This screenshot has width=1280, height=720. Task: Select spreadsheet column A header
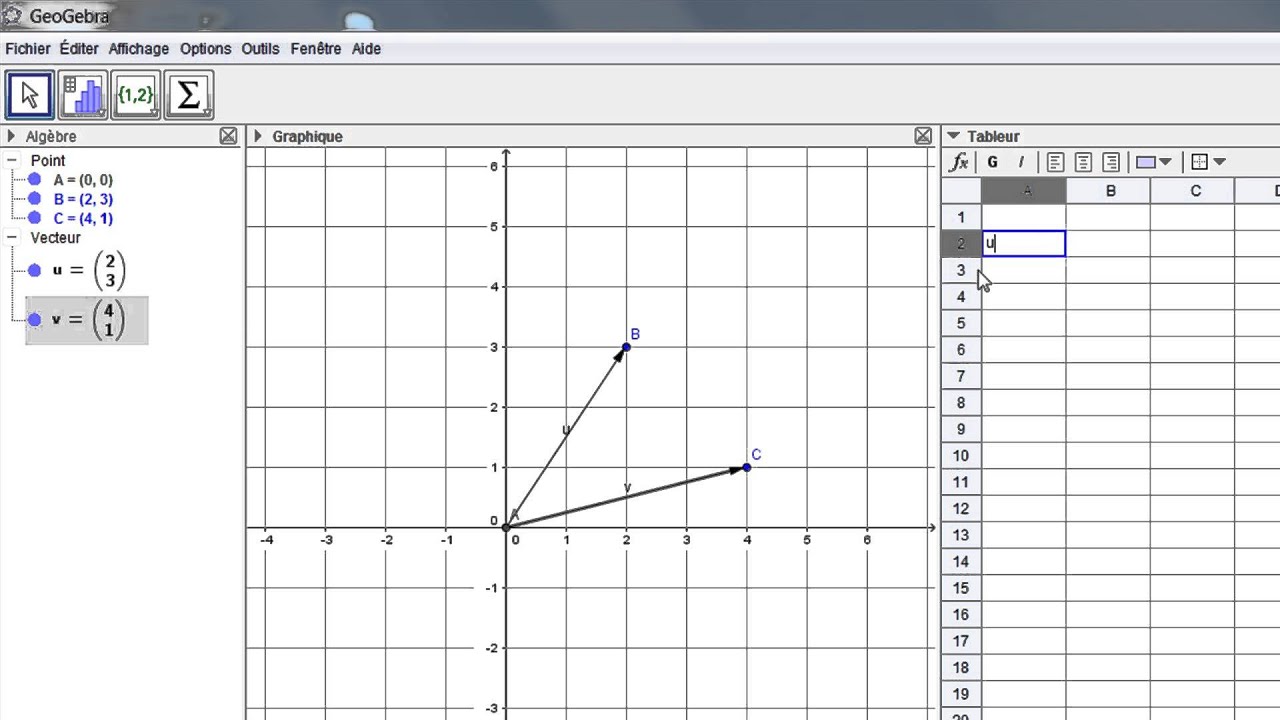point(1024,191)
